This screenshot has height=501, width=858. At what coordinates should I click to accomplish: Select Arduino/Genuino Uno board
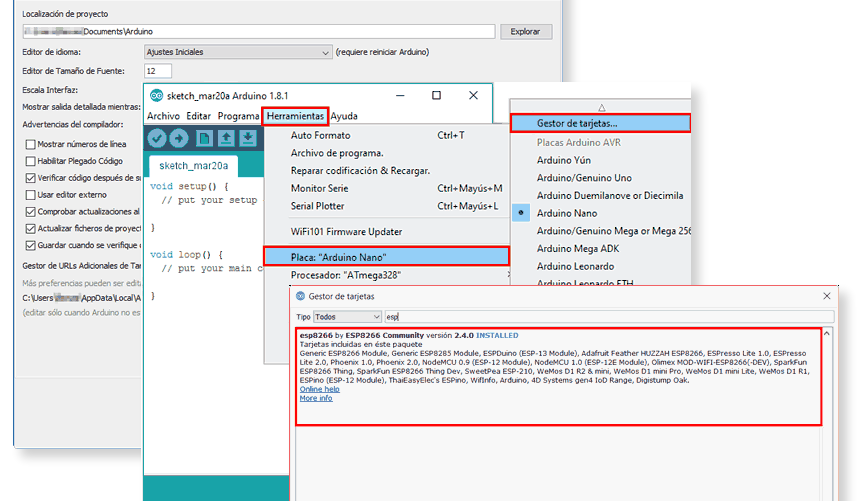584,178
